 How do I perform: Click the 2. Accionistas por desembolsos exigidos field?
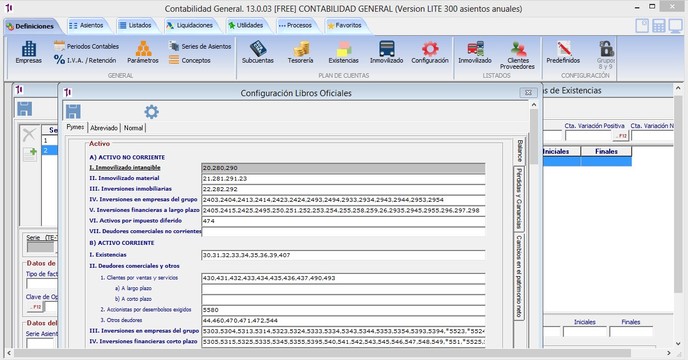tap(344, 310)
